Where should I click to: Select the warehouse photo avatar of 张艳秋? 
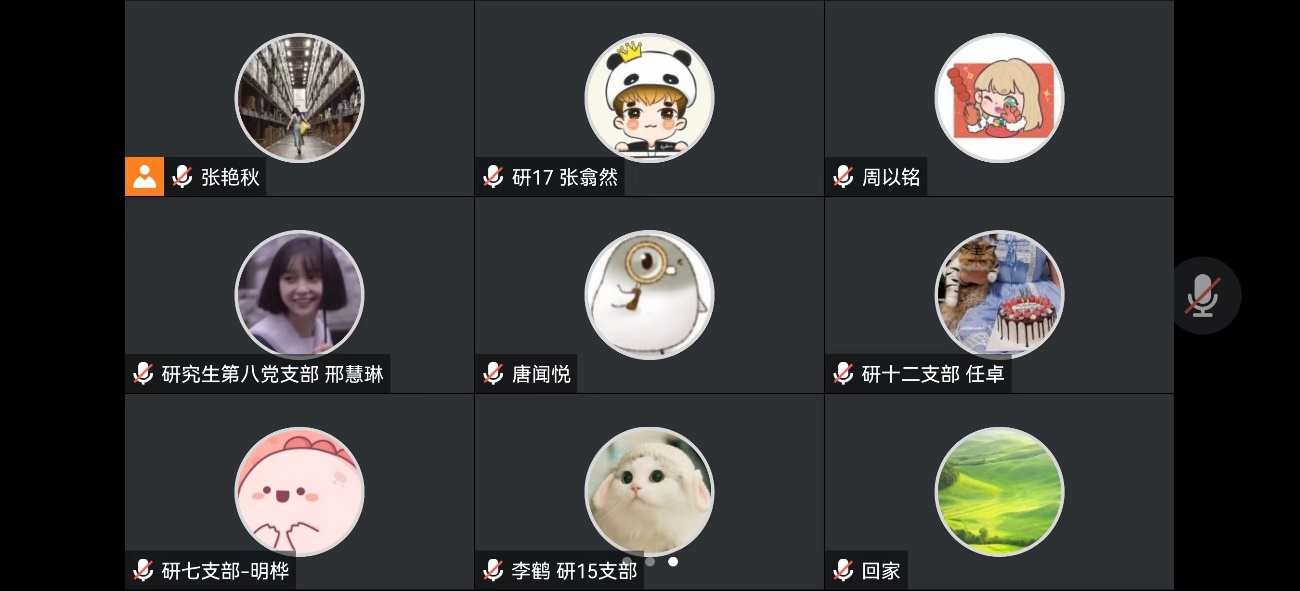299,98
